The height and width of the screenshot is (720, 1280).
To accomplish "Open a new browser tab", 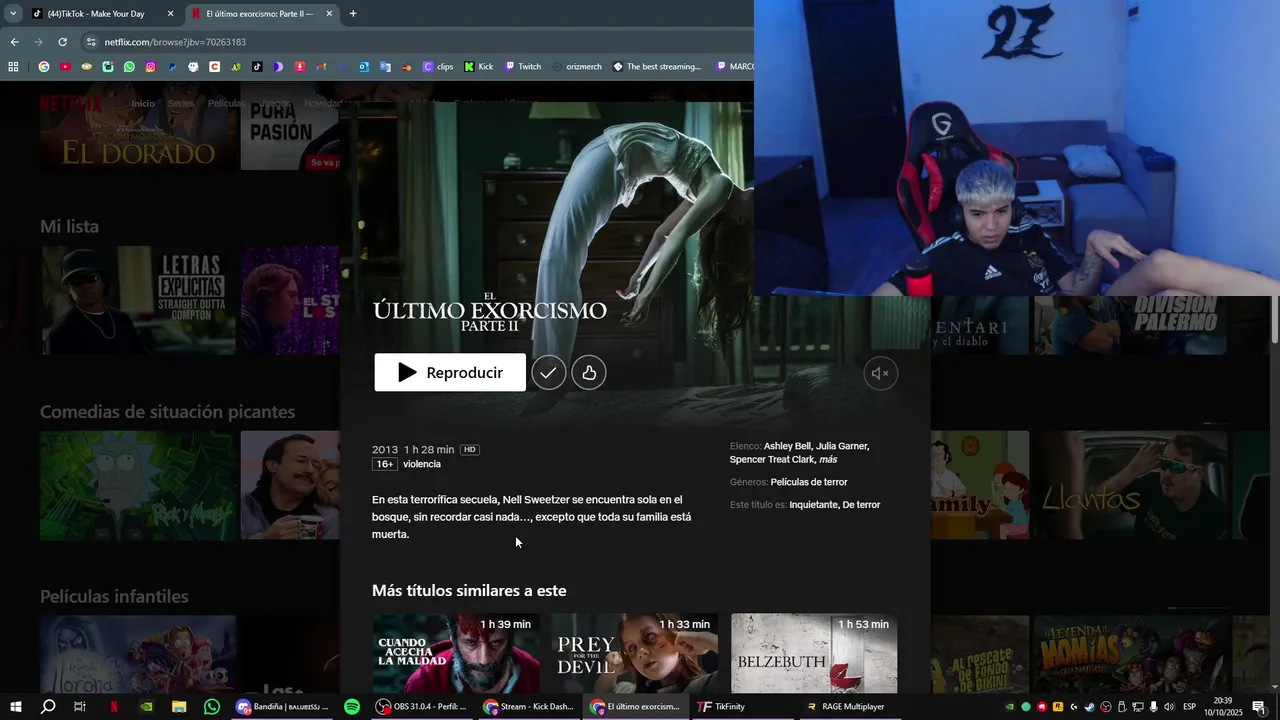I will 353,14.
